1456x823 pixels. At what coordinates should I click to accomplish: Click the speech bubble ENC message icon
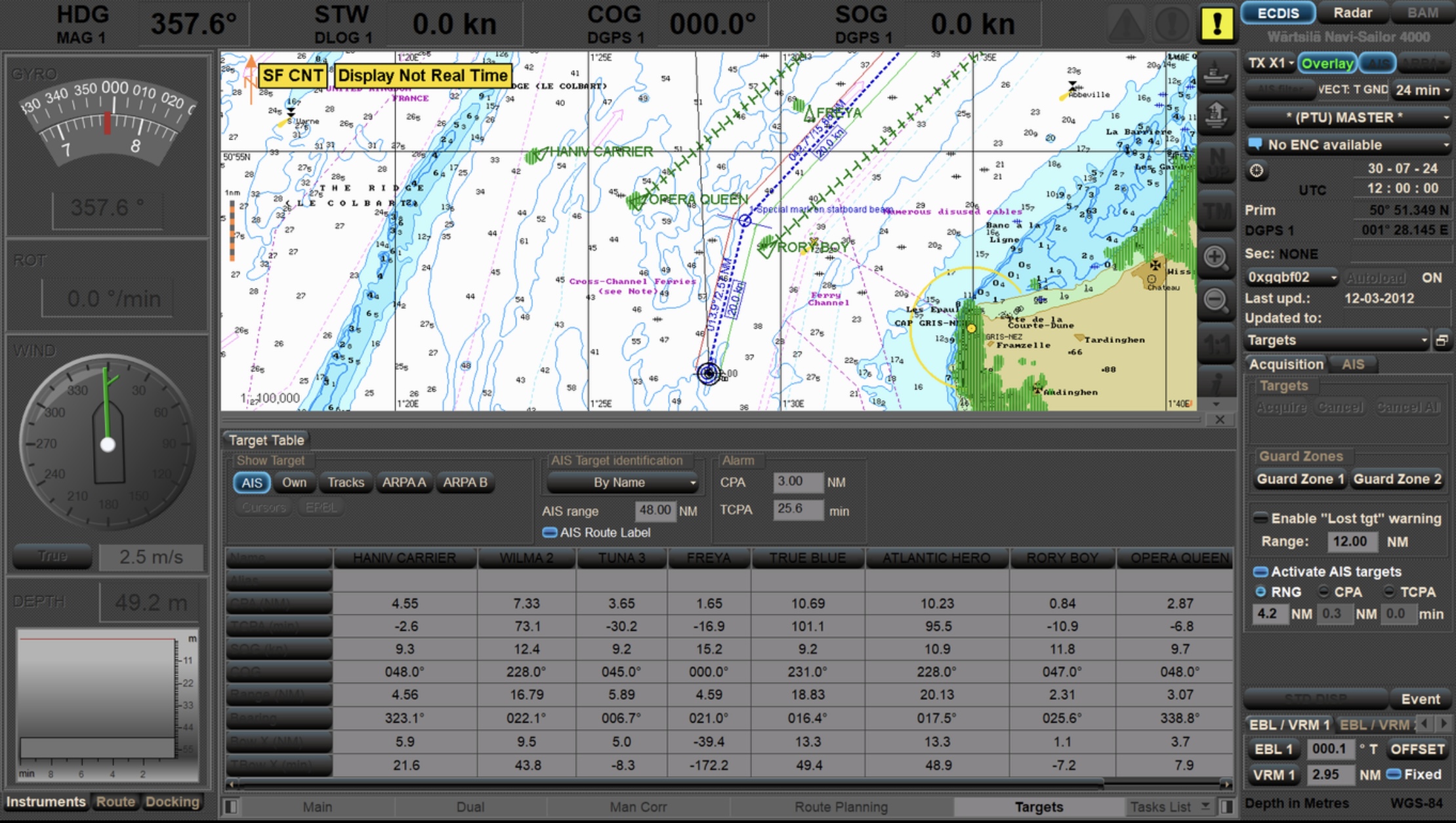1255,144
